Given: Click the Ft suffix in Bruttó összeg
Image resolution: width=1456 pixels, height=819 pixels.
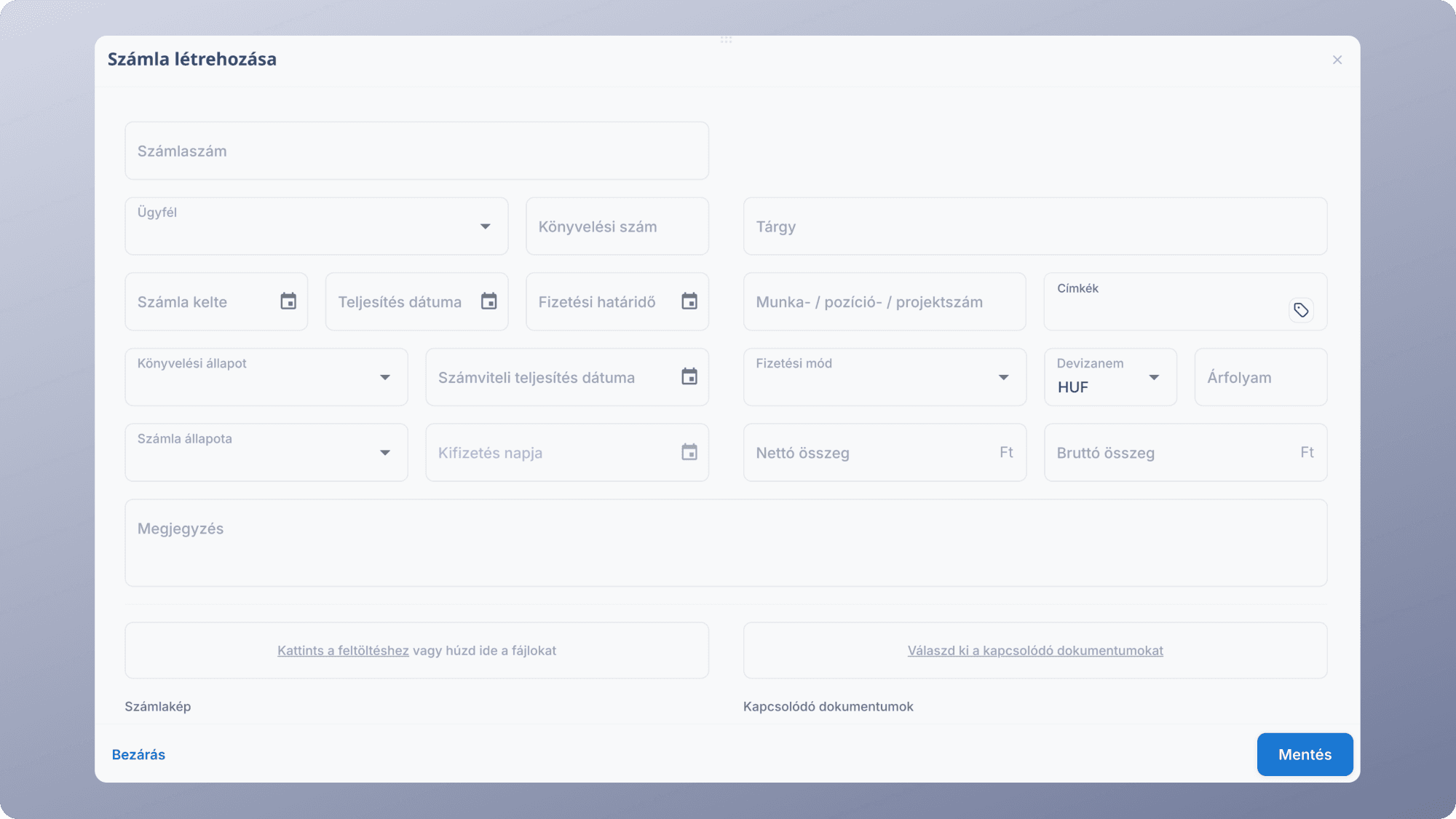Looking at the screenshot, I should 1307,452.
